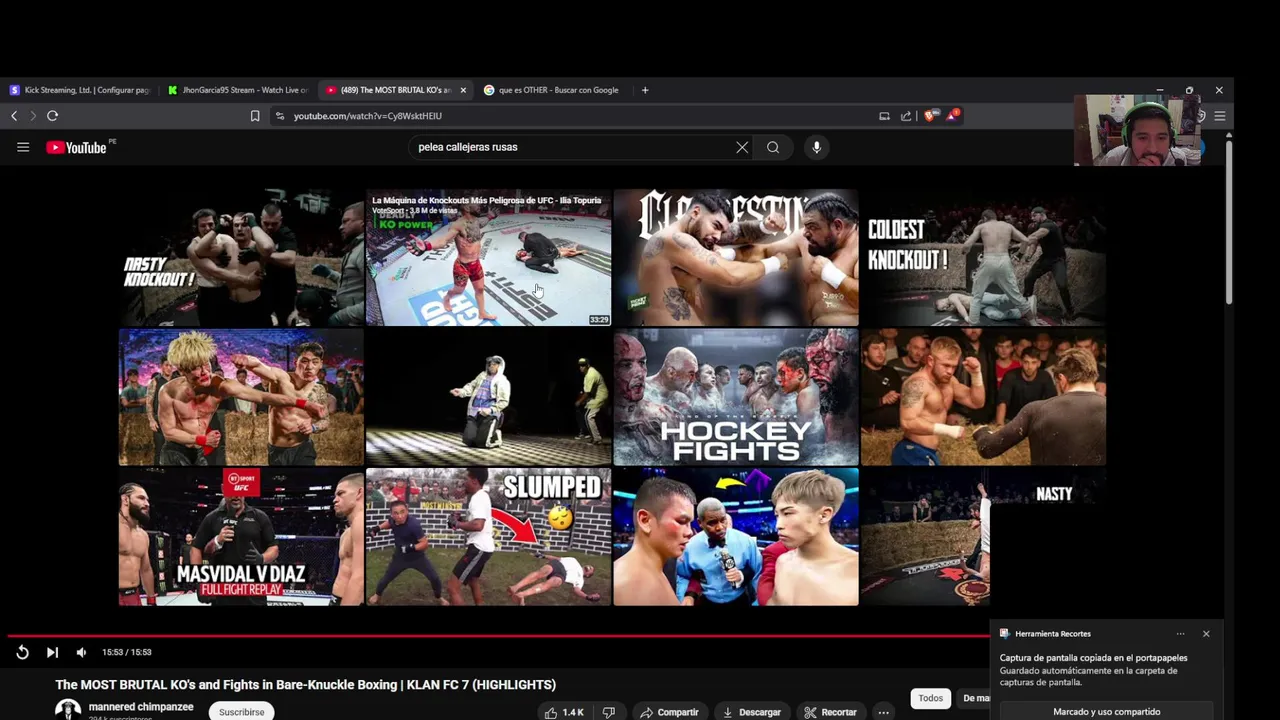This screenshot has width=1280, height=720.
Task: Open blond fighter punching hay-ring thumbnail
Action: (x=241, y=397)
